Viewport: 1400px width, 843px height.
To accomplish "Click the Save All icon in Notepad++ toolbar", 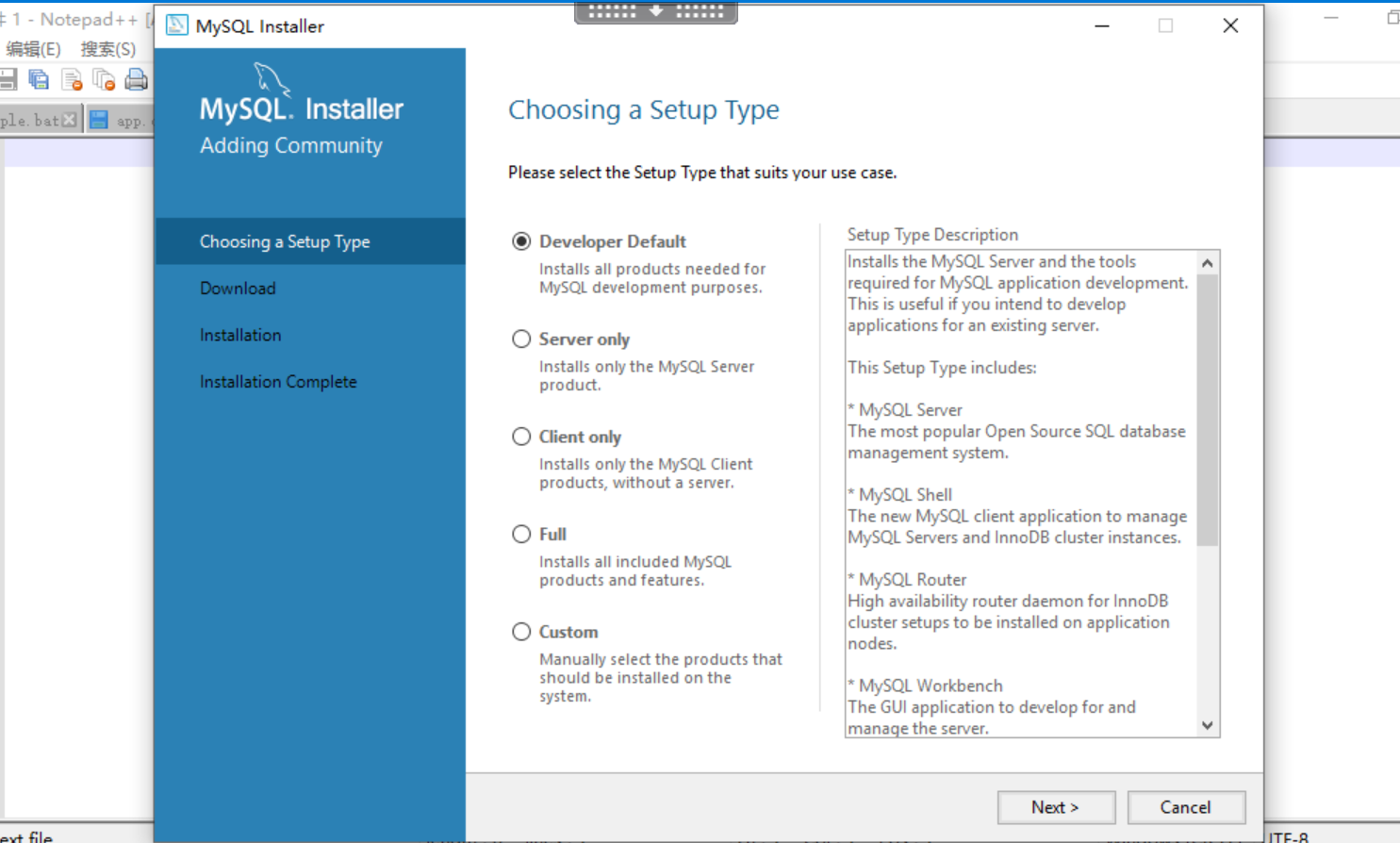I will pyautogui.click(x=39, y=80).
